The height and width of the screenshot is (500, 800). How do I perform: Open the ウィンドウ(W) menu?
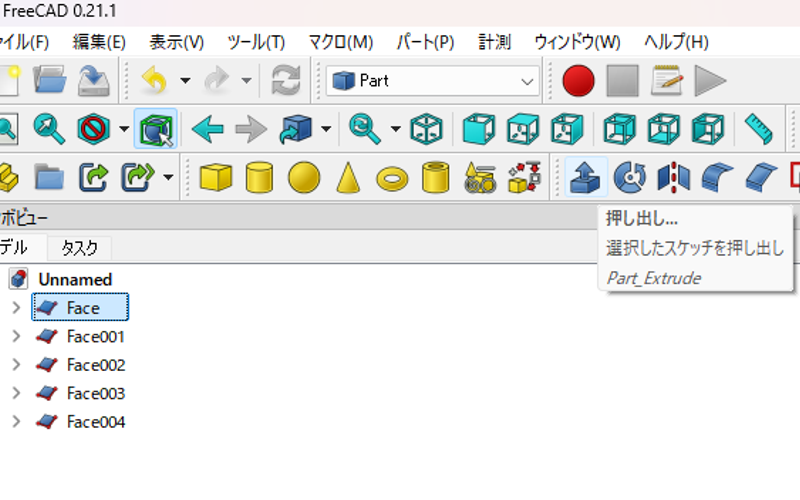(578, 42)
